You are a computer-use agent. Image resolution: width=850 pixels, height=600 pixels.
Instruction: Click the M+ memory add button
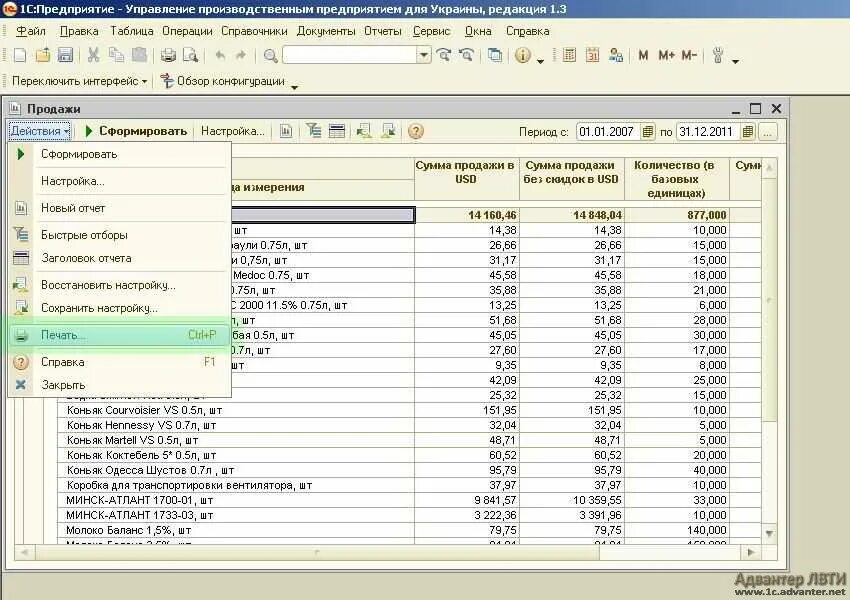click(666, 55)
